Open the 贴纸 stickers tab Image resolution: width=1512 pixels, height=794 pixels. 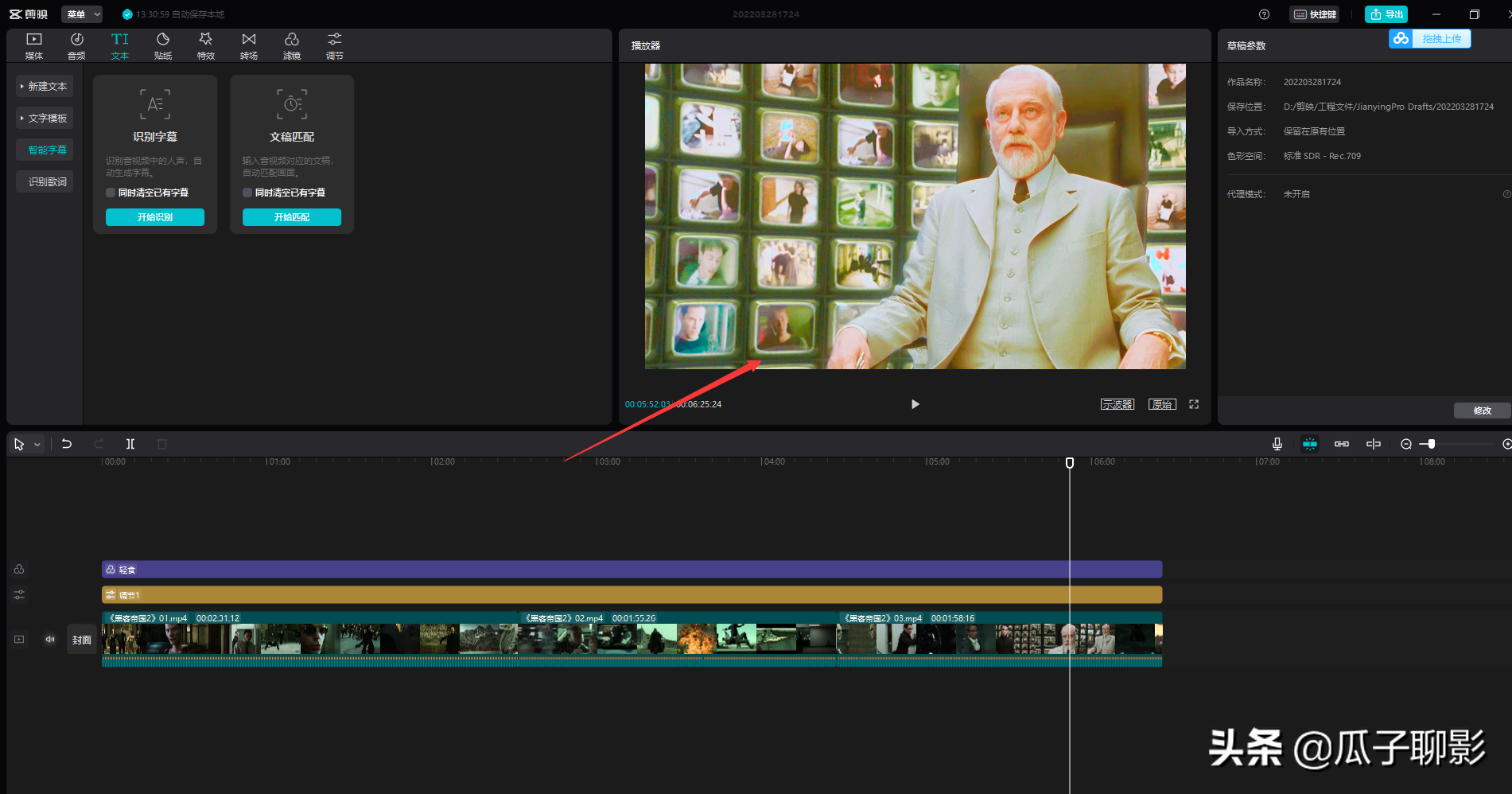coord(163,46)
